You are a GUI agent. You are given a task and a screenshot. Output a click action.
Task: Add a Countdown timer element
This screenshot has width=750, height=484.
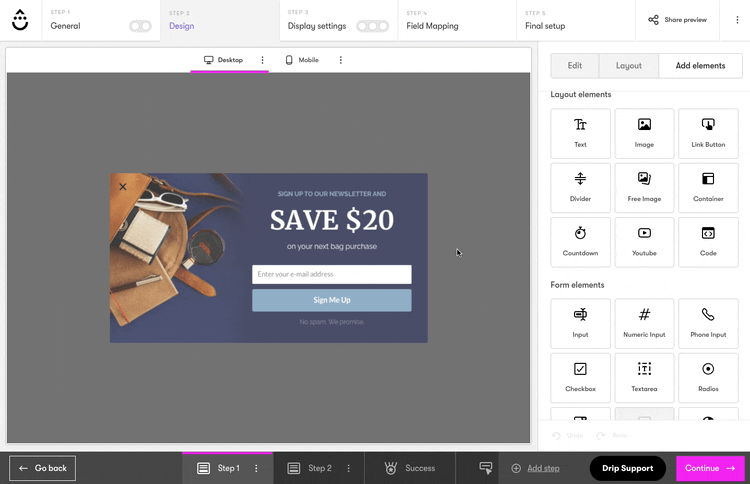pos(580,241)
